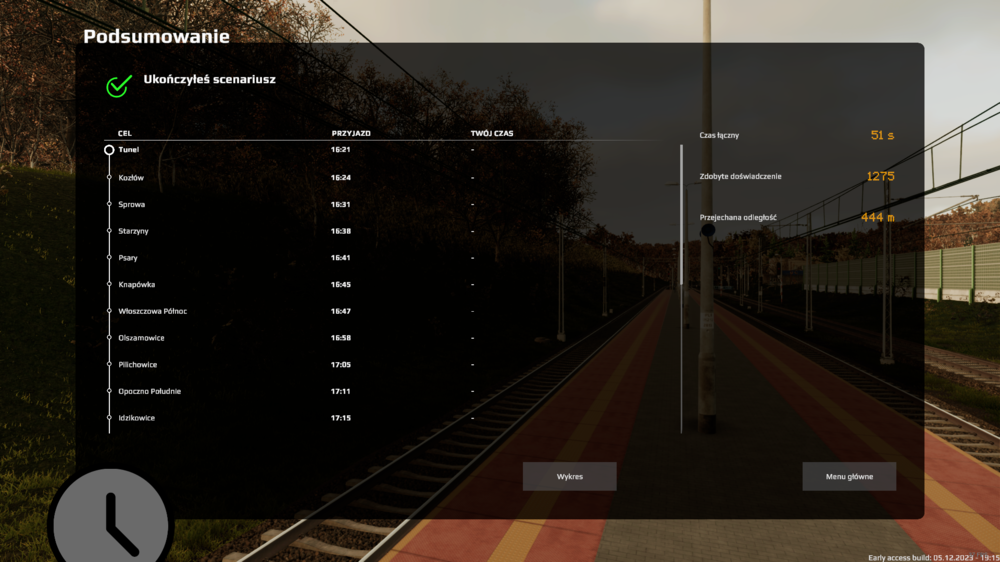Choose the Psary station row
This screenshot has width=1000, height=562.
tap(128, 258)
